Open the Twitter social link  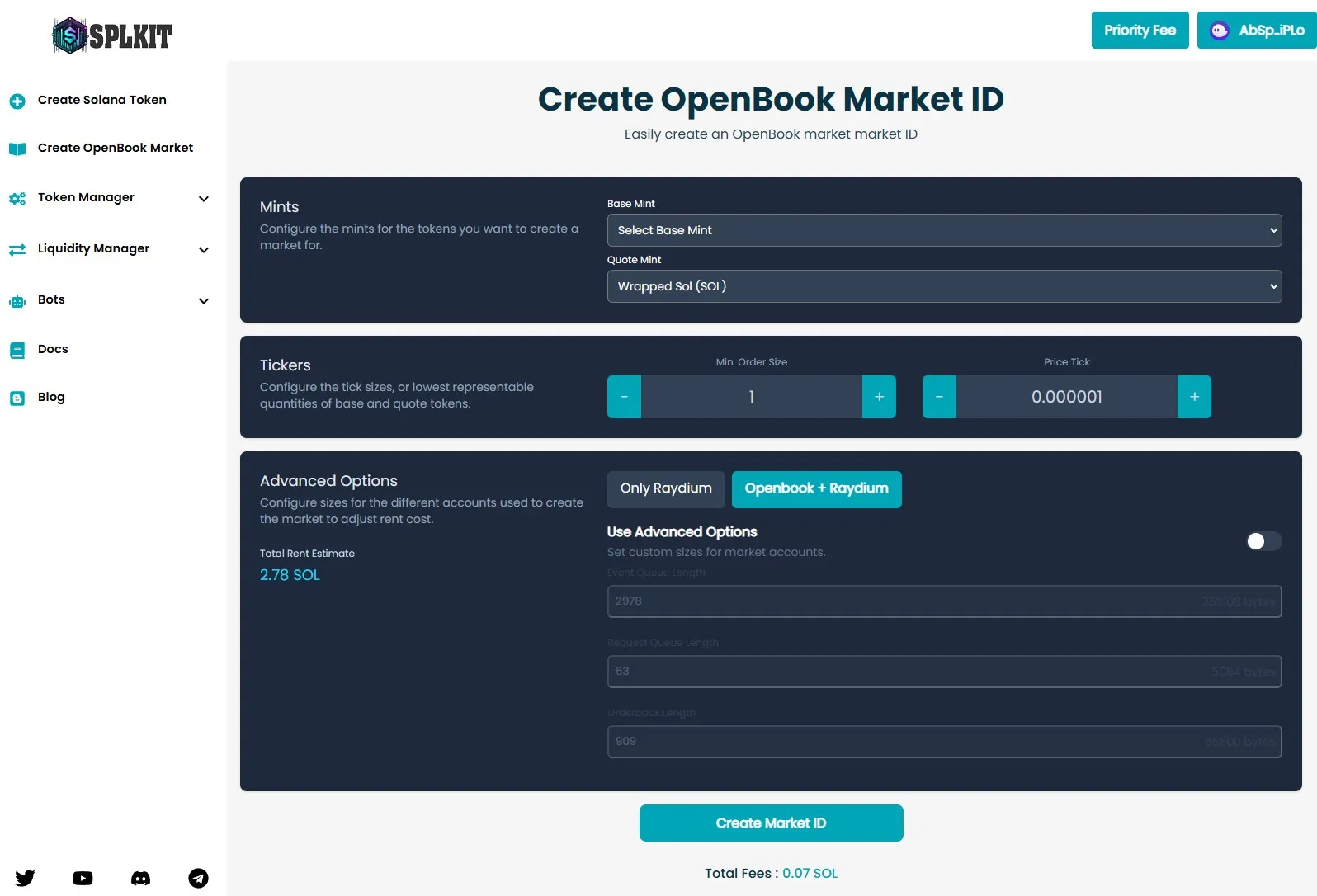click(x=26, y=878)
